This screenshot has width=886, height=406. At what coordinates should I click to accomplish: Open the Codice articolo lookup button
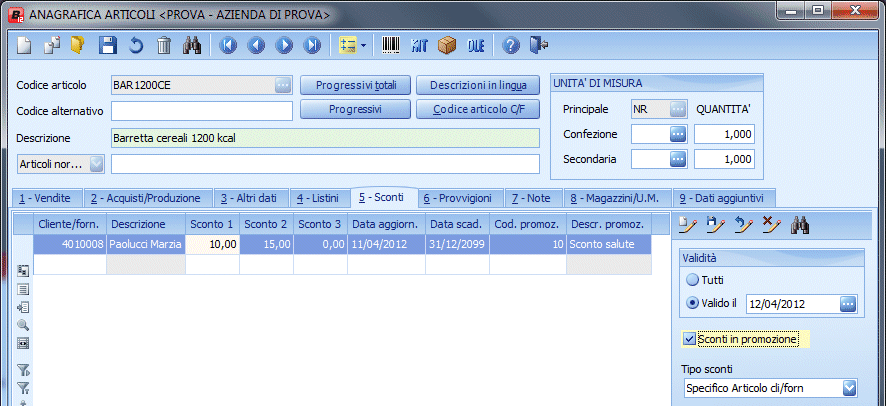click(283, 86)
